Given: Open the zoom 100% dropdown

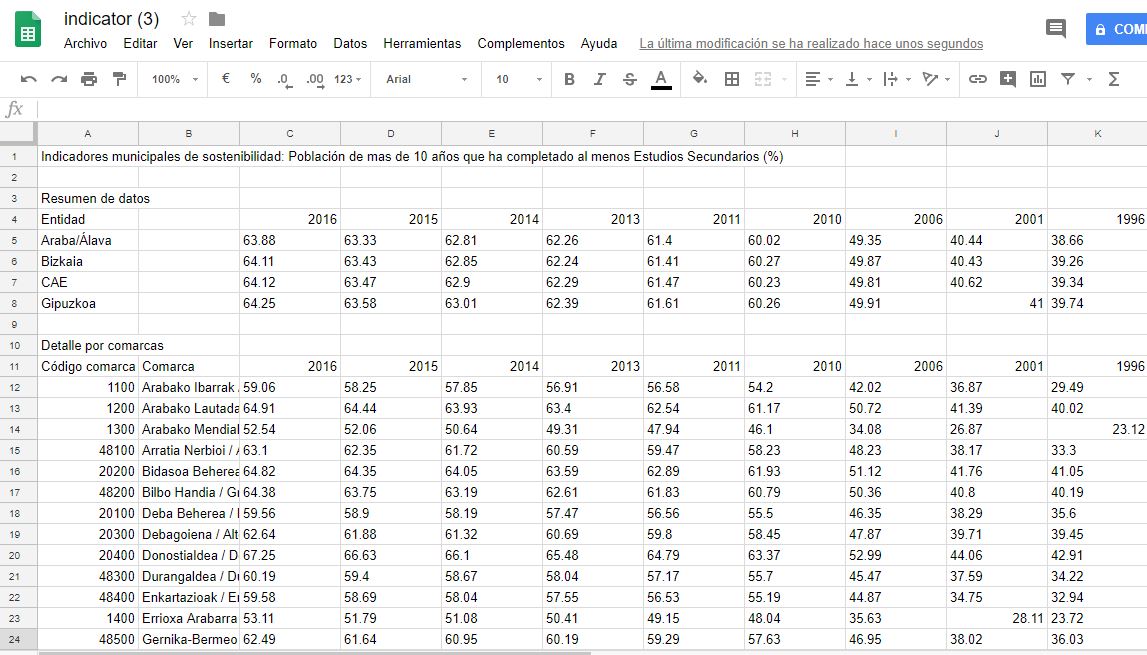Looking at the screenshot, I should (x=175, y=79).
